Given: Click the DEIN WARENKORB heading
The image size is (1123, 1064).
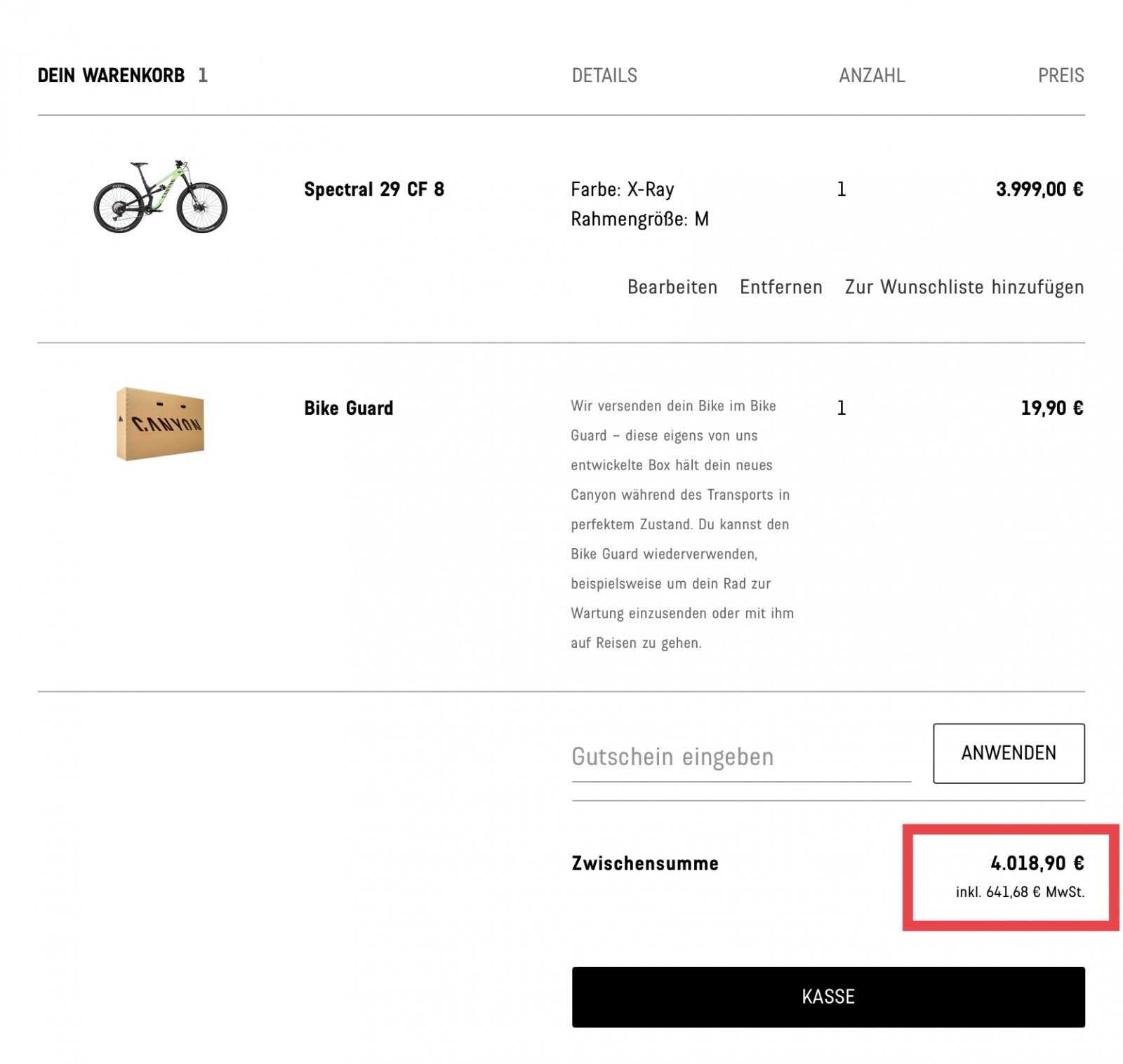Looking at the screenshot, I should 111,76.
